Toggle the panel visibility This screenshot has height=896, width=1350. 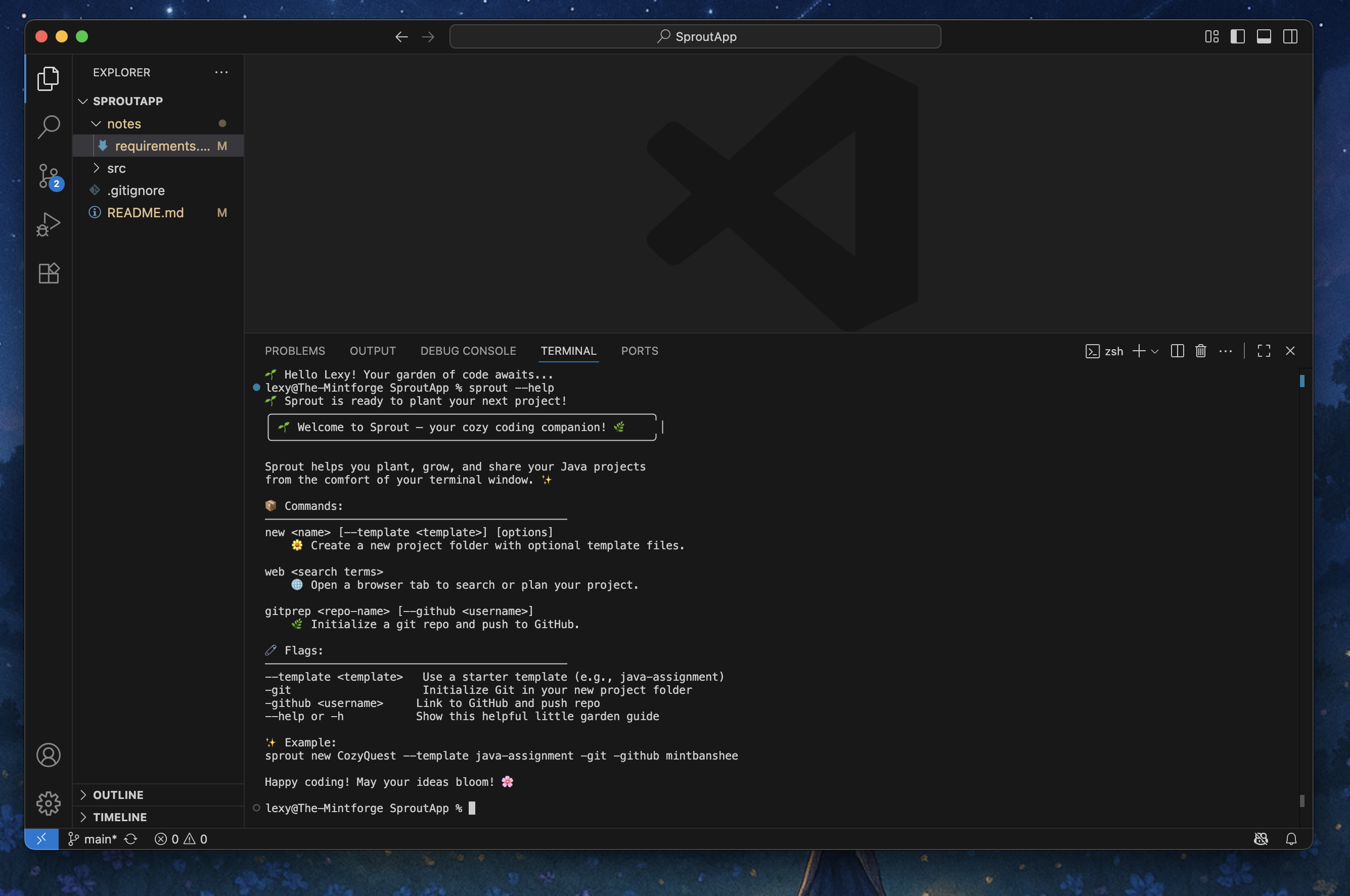pos(1263,36)
